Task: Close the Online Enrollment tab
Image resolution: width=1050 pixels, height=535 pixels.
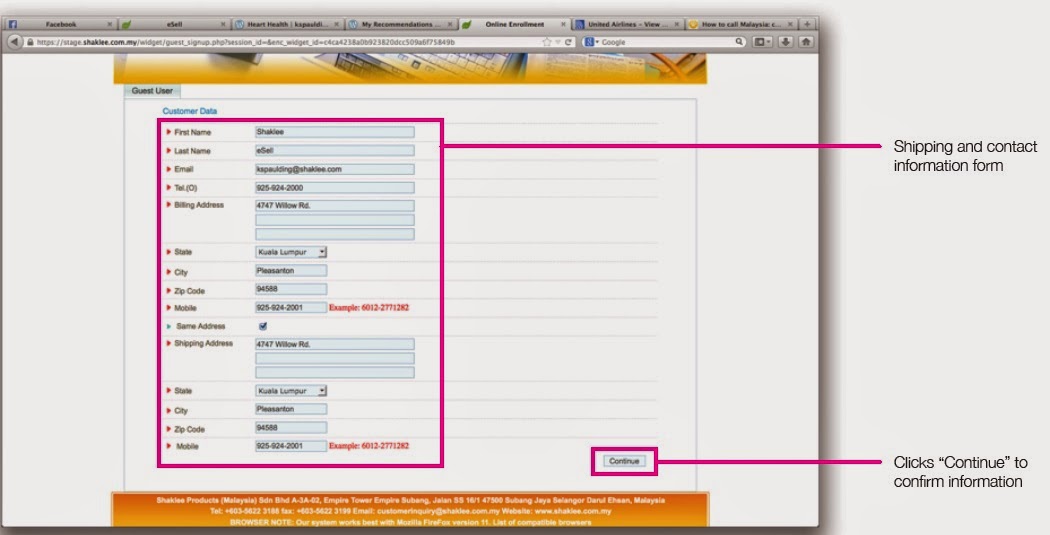Action: [563, 24]
